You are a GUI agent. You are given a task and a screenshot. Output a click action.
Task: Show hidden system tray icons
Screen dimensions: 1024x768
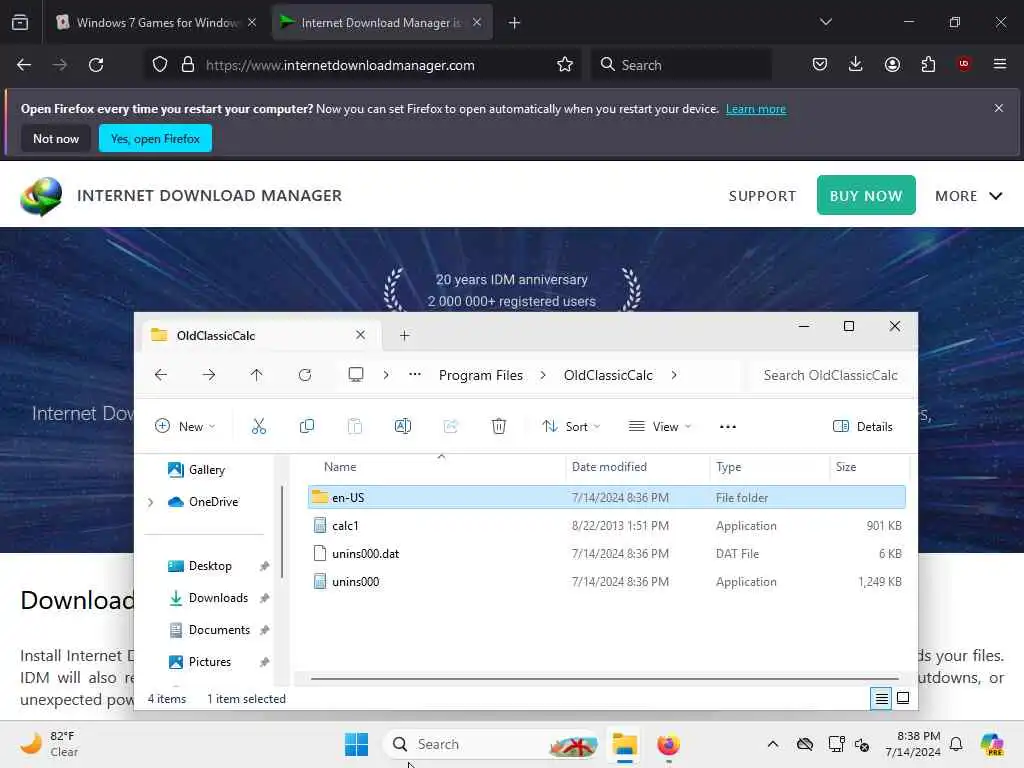point(773,744)
